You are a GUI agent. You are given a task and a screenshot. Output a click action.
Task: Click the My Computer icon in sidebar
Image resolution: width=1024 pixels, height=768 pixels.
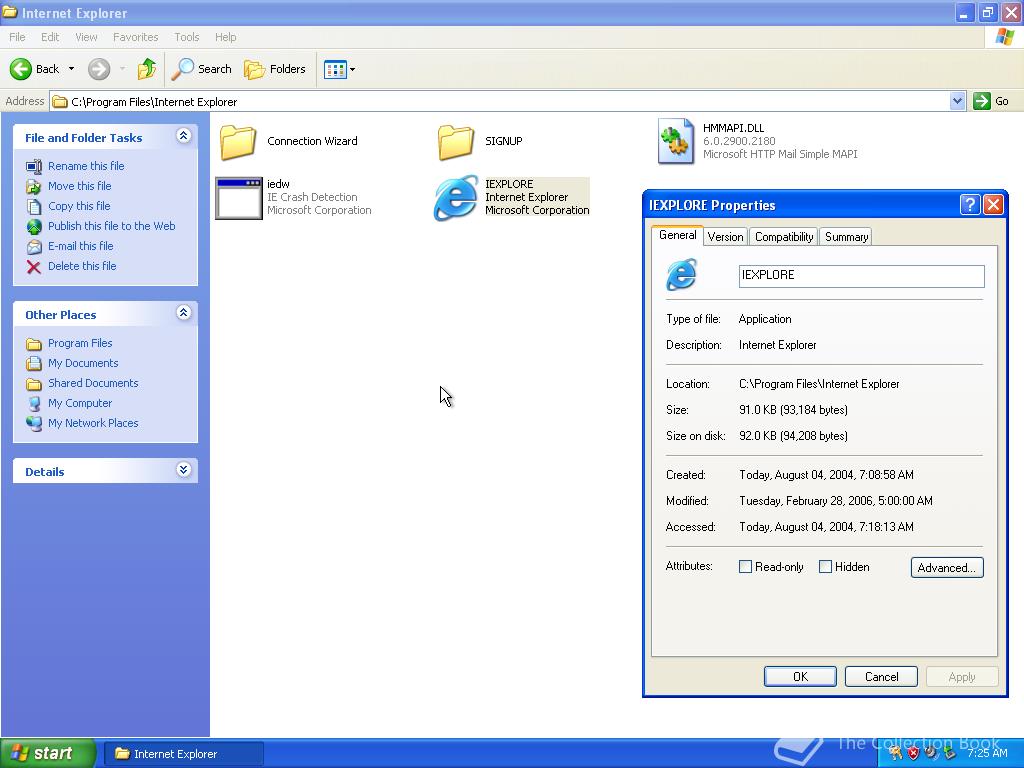pos(34,404)
